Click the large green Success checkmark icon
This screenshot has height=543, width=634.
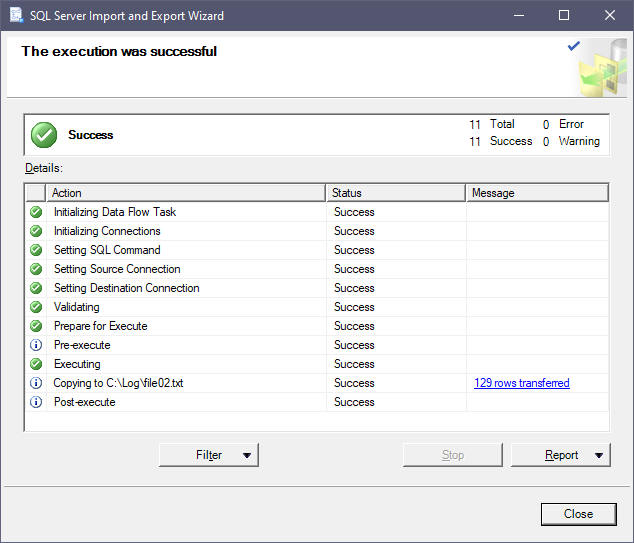click(x=44, y=135)
